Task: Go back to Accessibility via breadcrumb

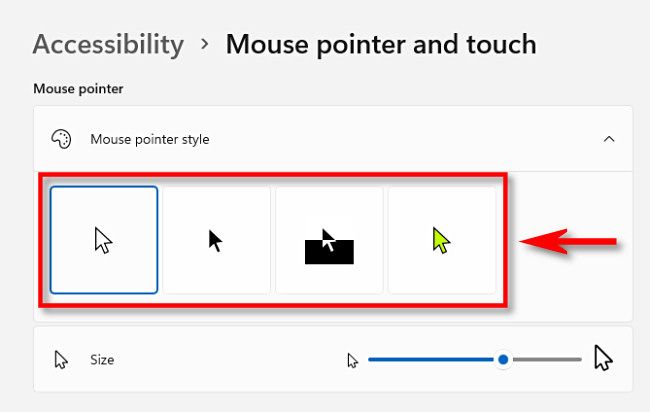Action: coord(108,45)
